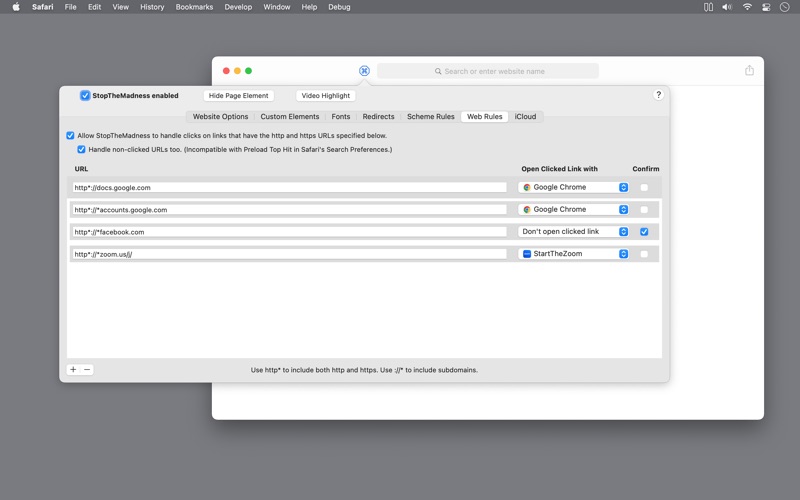Click the Chrome icon in accounts.google.com row

coord(527,209)
